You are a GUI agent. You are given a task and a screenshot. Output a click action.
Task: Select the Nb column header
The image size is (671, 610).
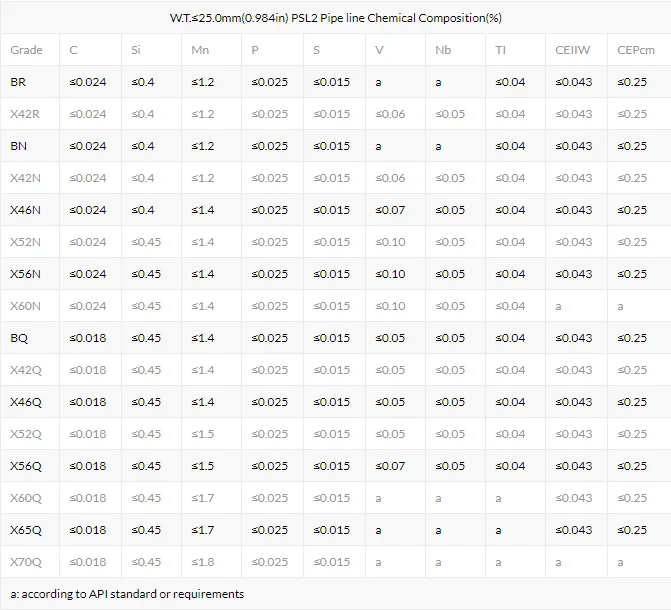pos(443,50)
